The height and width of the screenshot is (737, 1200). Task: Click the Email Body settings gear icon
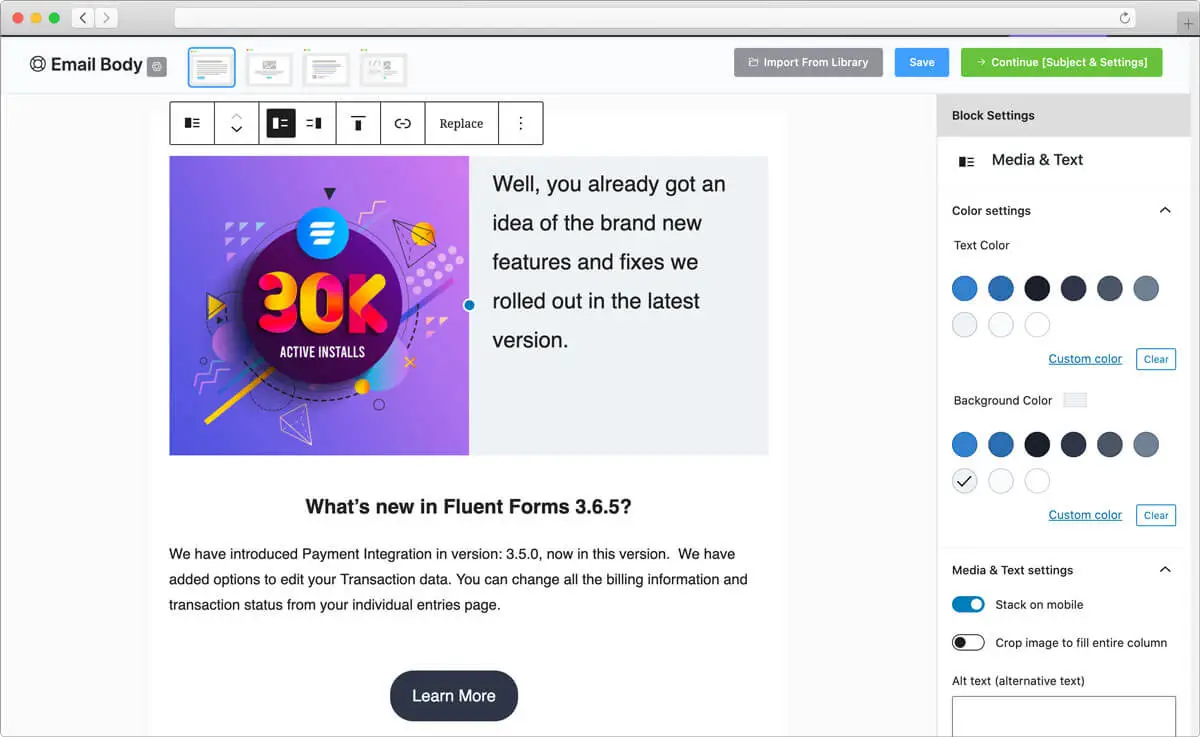click(156, 64)
